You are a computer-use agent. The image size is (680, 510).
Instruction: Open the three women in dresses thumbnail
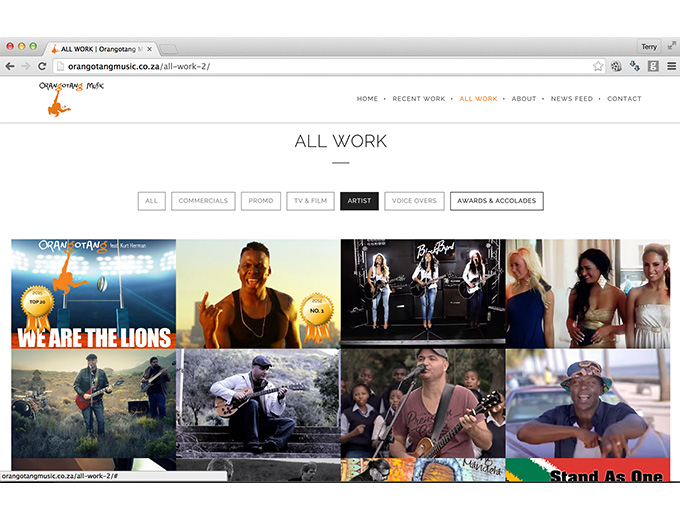pos(588,294)
